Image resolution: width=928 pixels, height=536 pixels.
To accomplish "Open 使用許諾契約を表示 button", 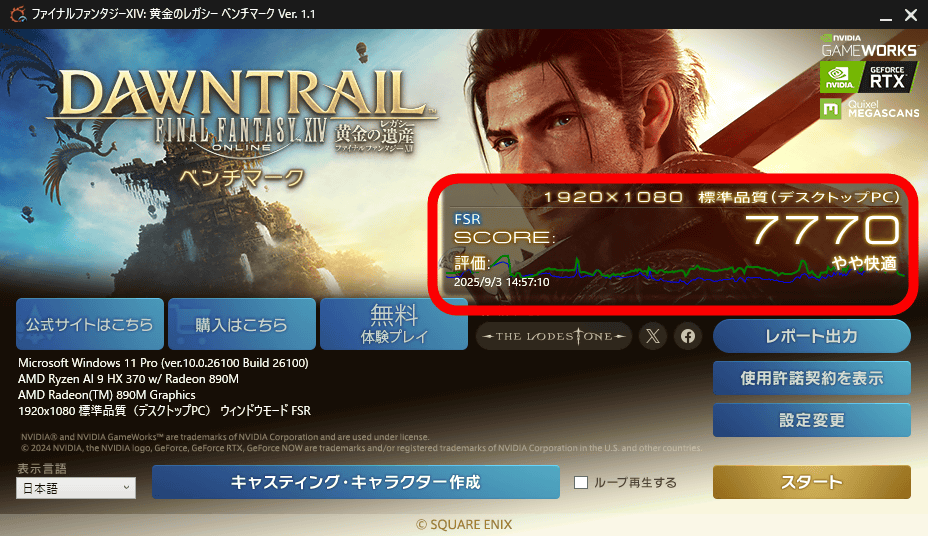I will tap(811, 378).
